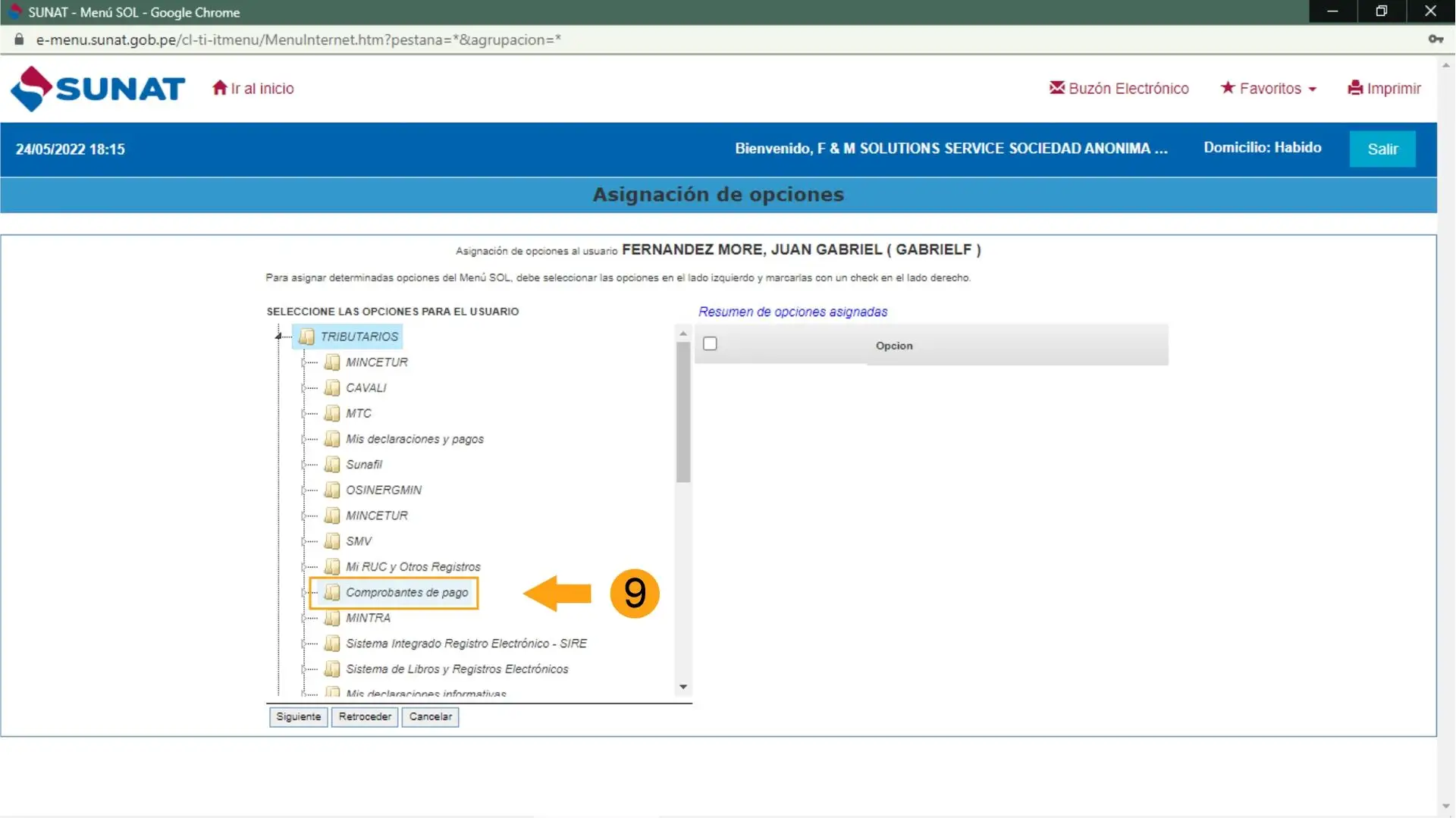This screenshot has height=818, width=1456.
Task: Select Sistema de Libros y Registros Electrónicos
Action: [457, 669]
